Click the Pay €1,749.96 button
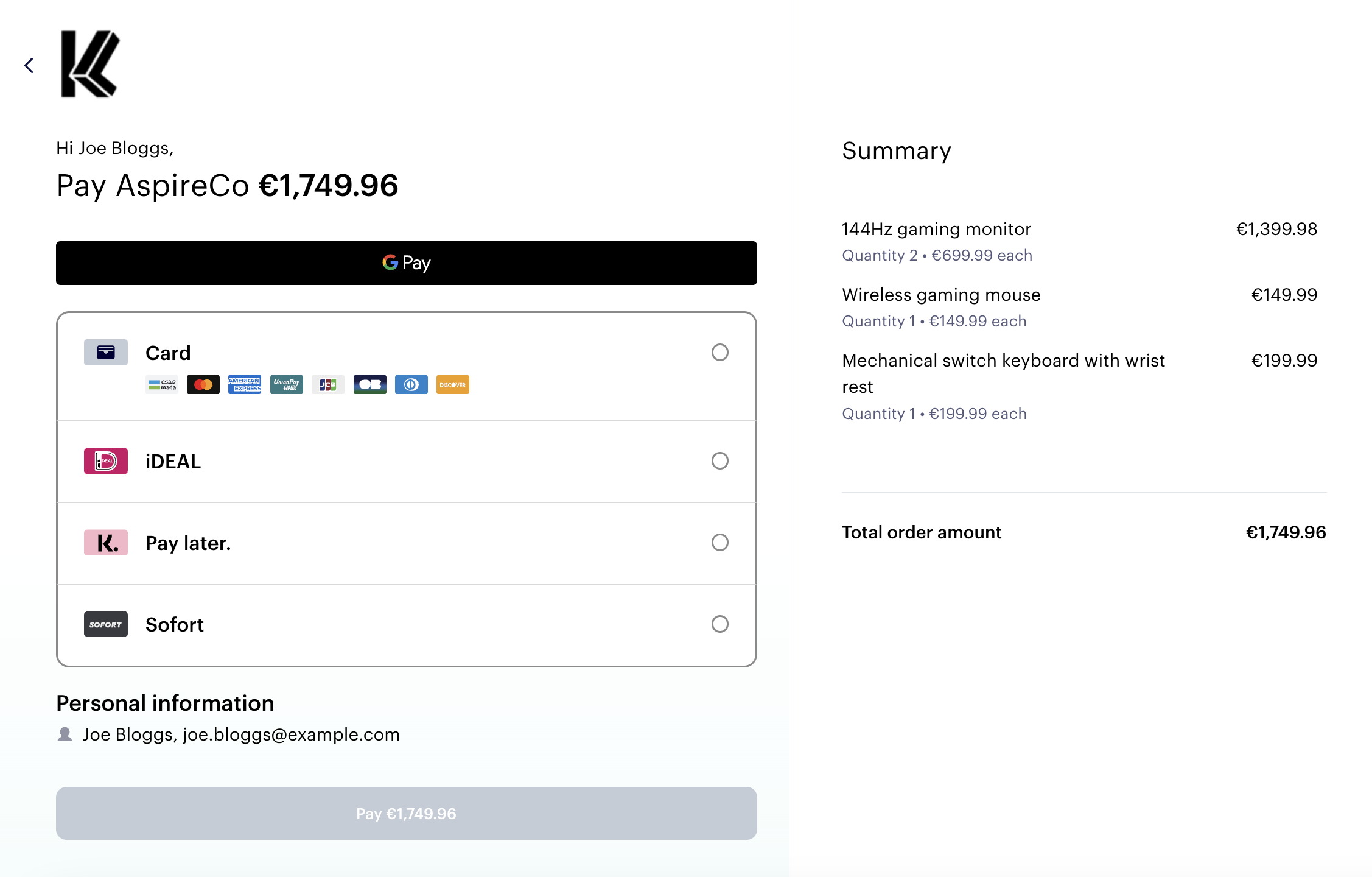The height and width of the screenshot is (877, 1372). (406, 813)
